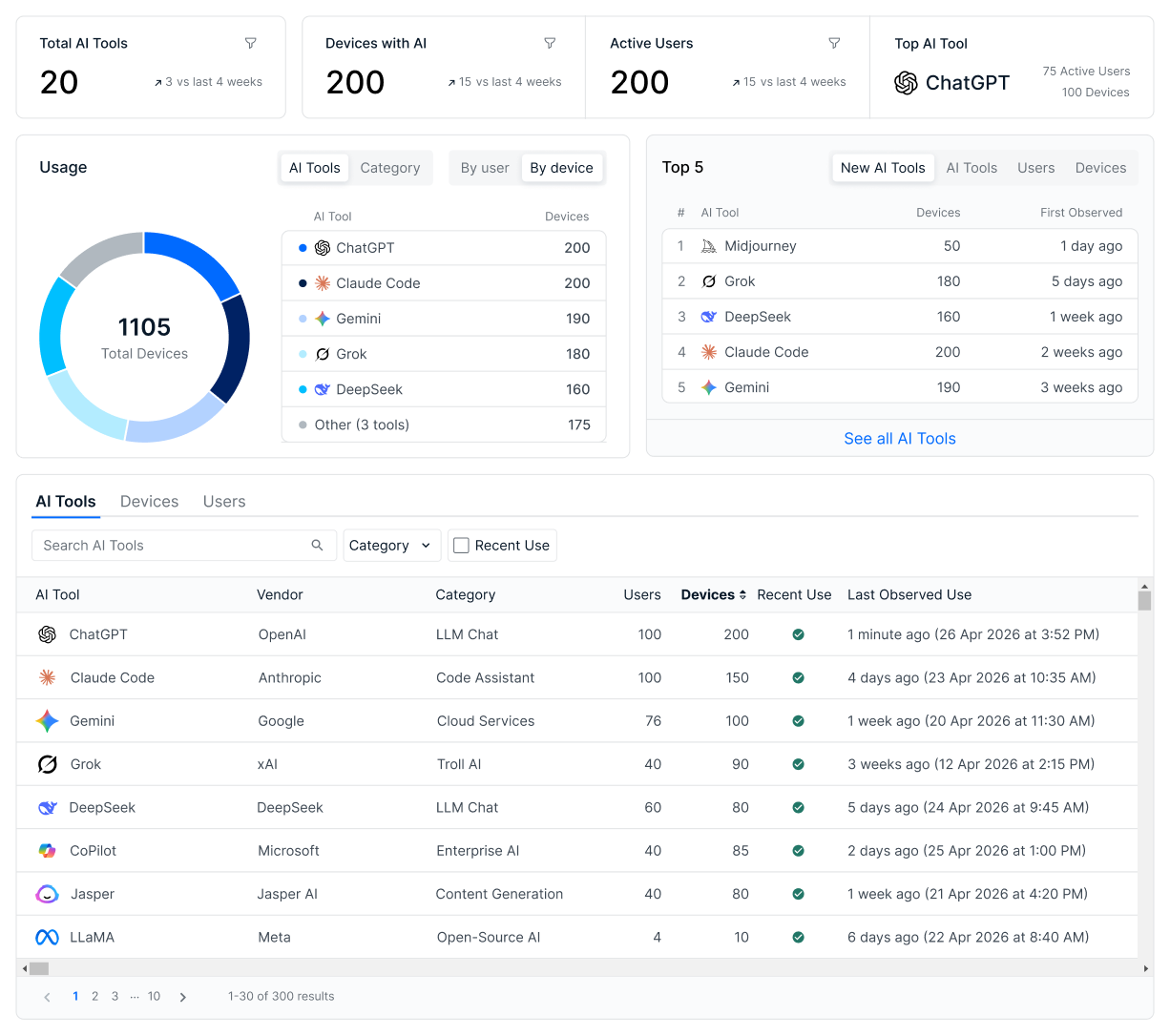
Task: Click Claude Code icon in Top 5 list
Action: 709,352
